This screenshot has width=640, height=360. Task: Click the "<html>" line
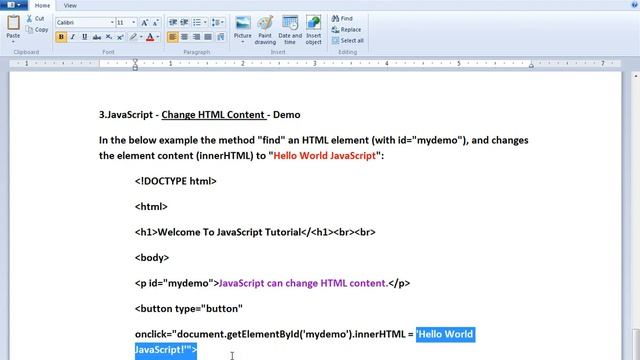tap(151, 207)
